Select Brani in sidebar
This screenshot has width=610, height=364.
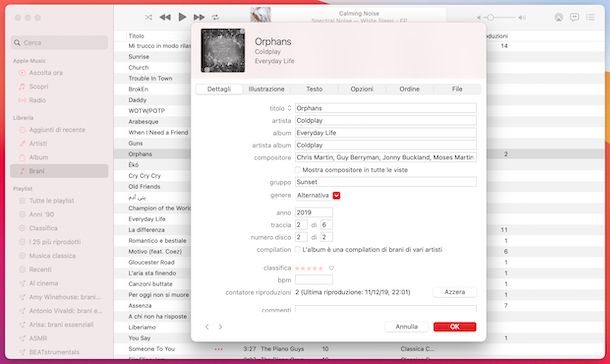(59, 171)
